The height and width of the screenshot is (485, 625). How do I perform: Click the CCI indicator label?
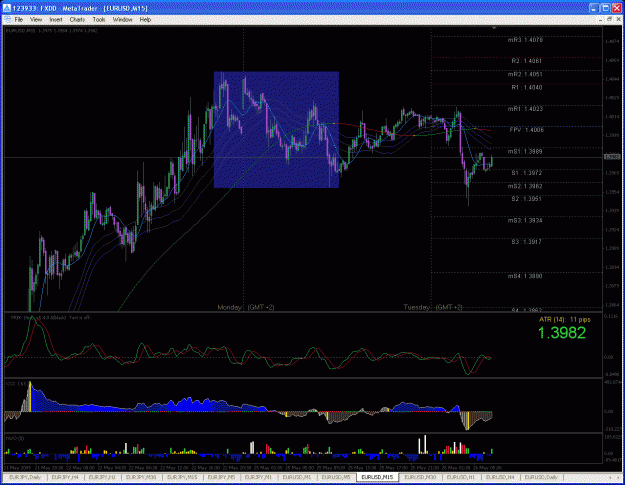[18, 383]
